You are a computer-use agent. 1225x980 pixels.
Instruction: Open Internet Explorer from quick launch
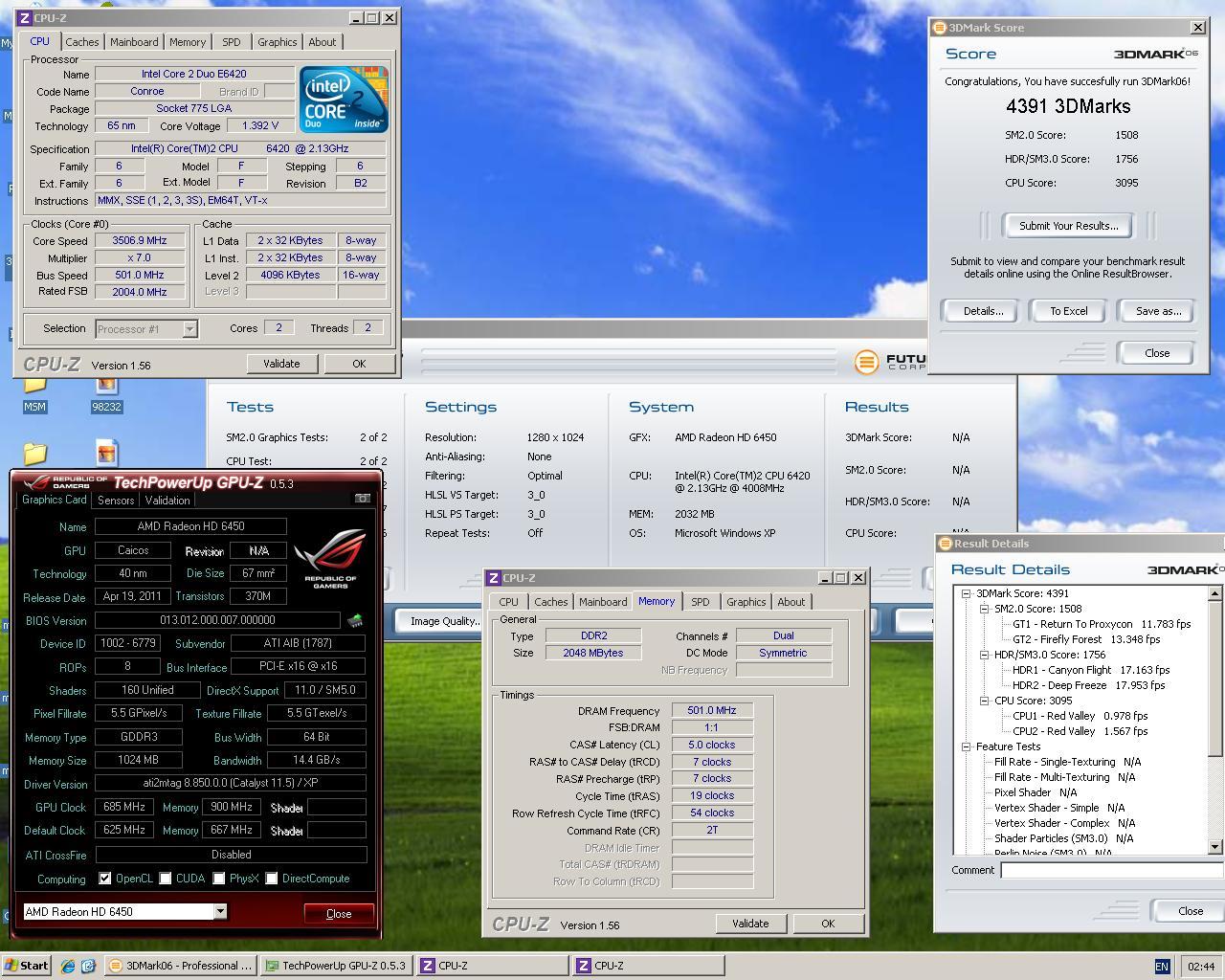pos(68,966)
